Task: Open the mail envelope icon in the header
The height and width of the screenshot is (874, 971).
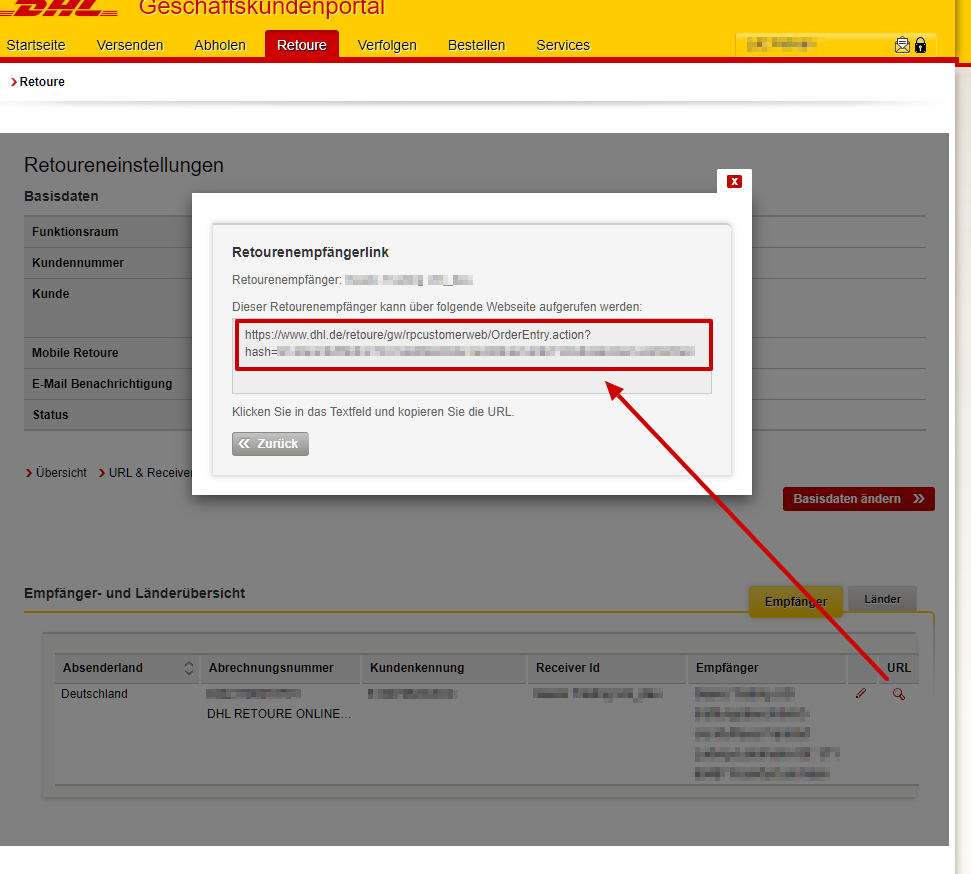Action: click(x=902, y=45)
